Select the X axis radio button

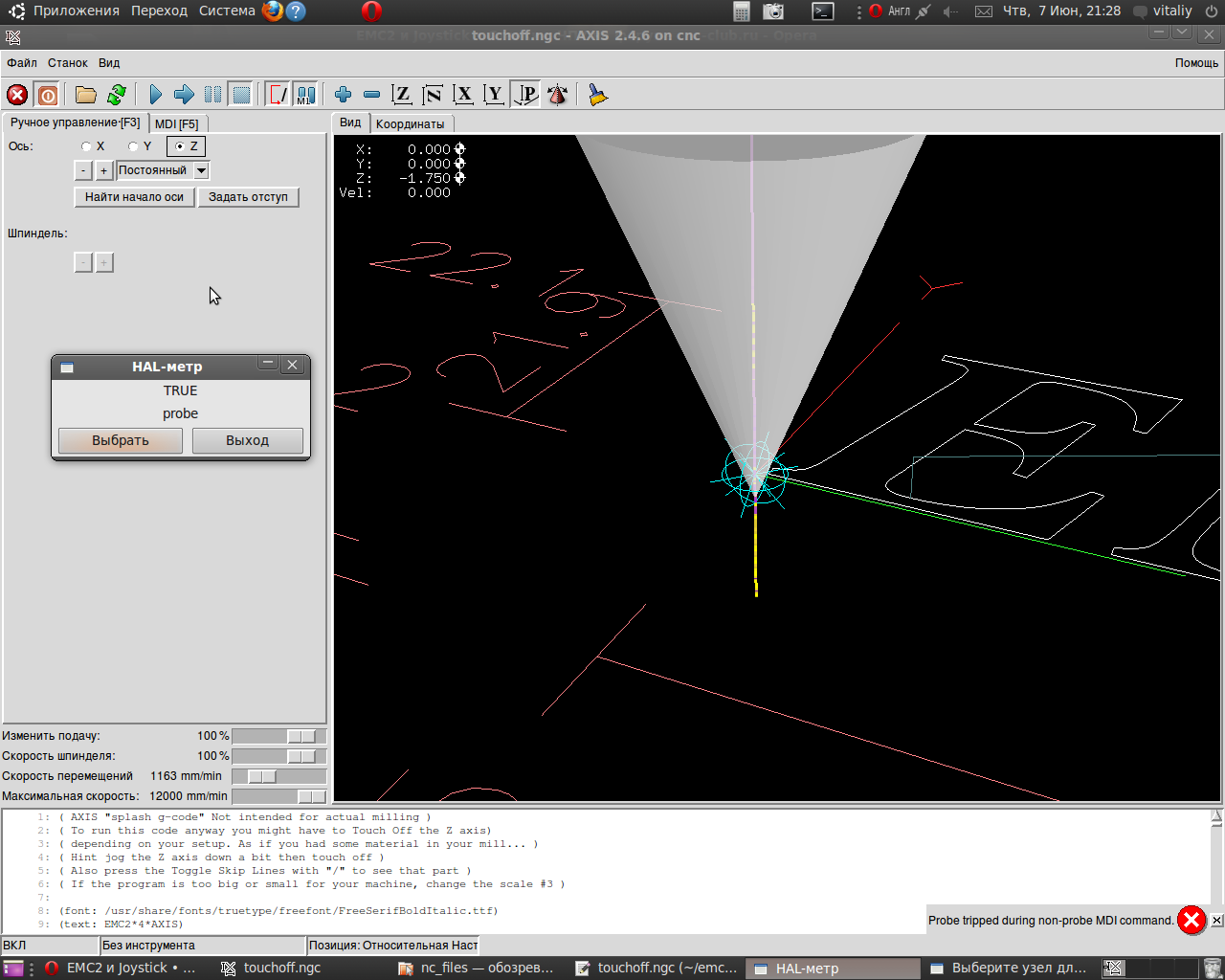tap(87, 146)
